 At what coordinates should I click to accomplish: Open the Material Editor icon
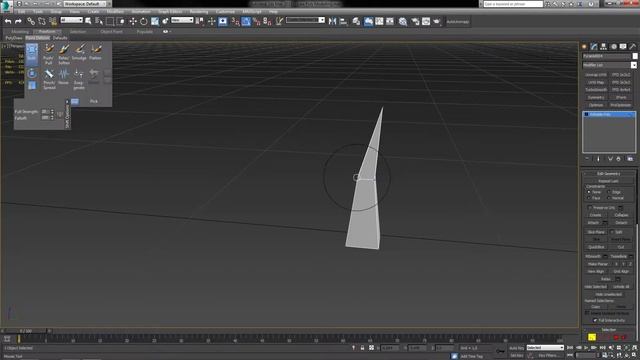(403, 21)
